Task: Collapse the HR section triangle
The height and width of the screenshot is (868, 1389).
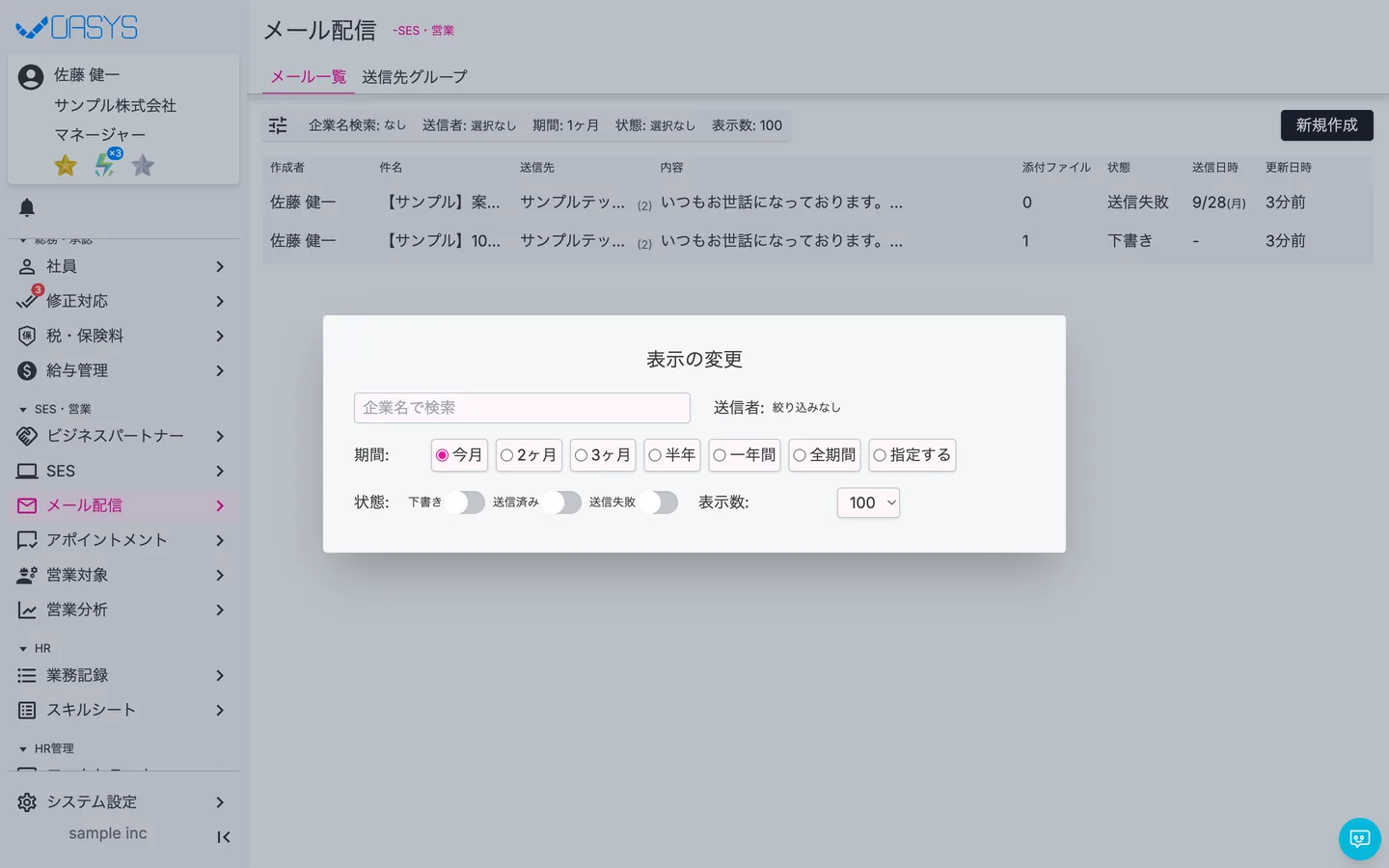Action: pyautogui.click(x=23, y=649)
